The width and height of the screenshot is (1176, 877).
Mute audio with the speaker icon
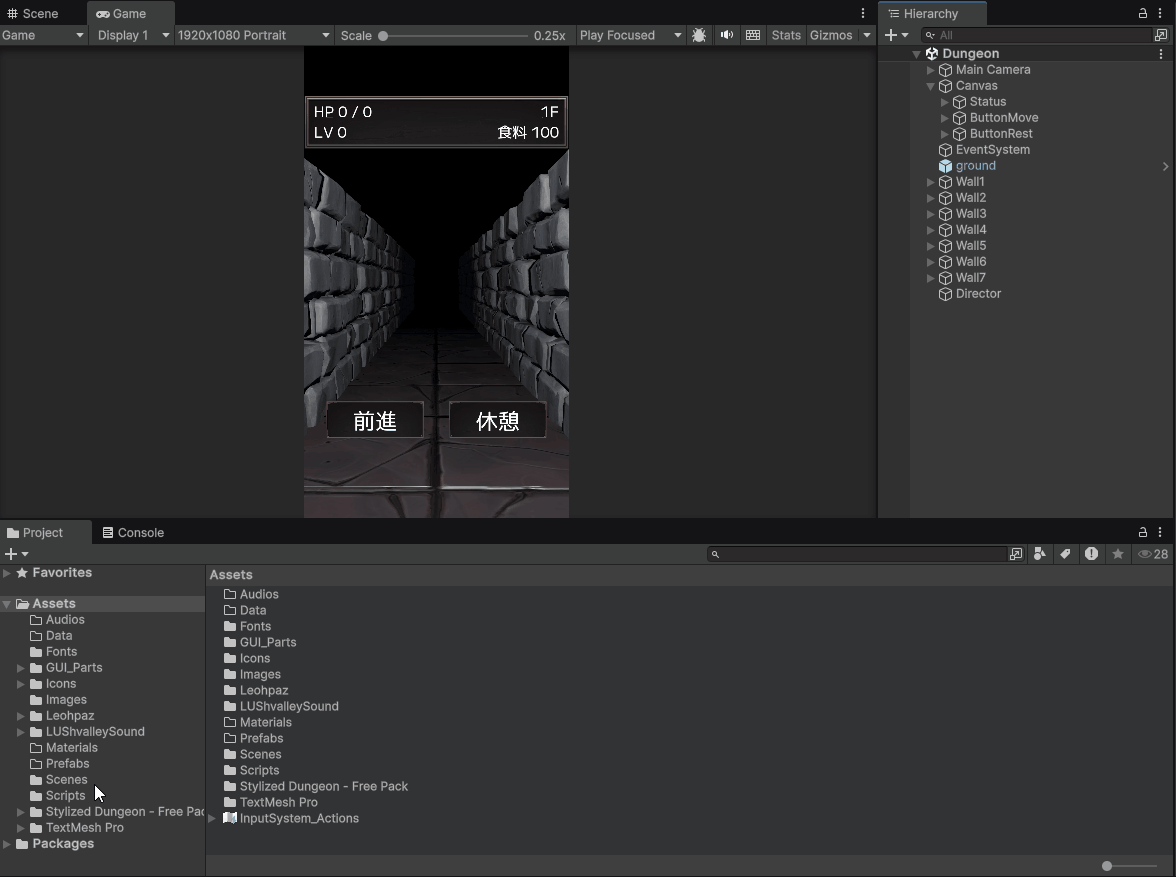(727, 35)
